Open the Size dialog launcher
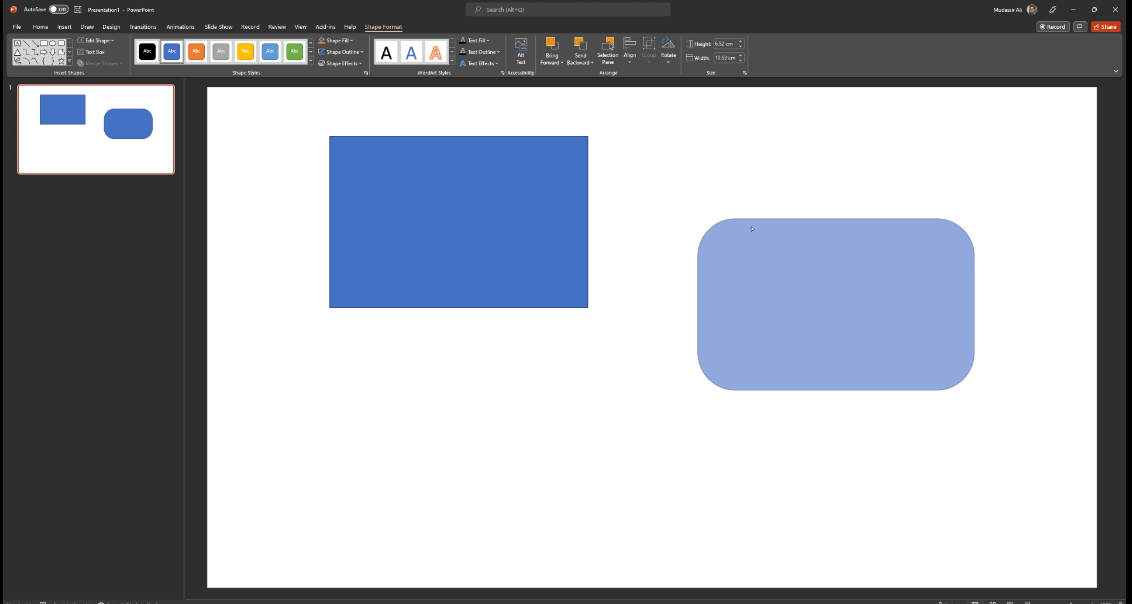The height and width of the screenshot is (604, 1132). pyautogui.click(x=744, y=73)
